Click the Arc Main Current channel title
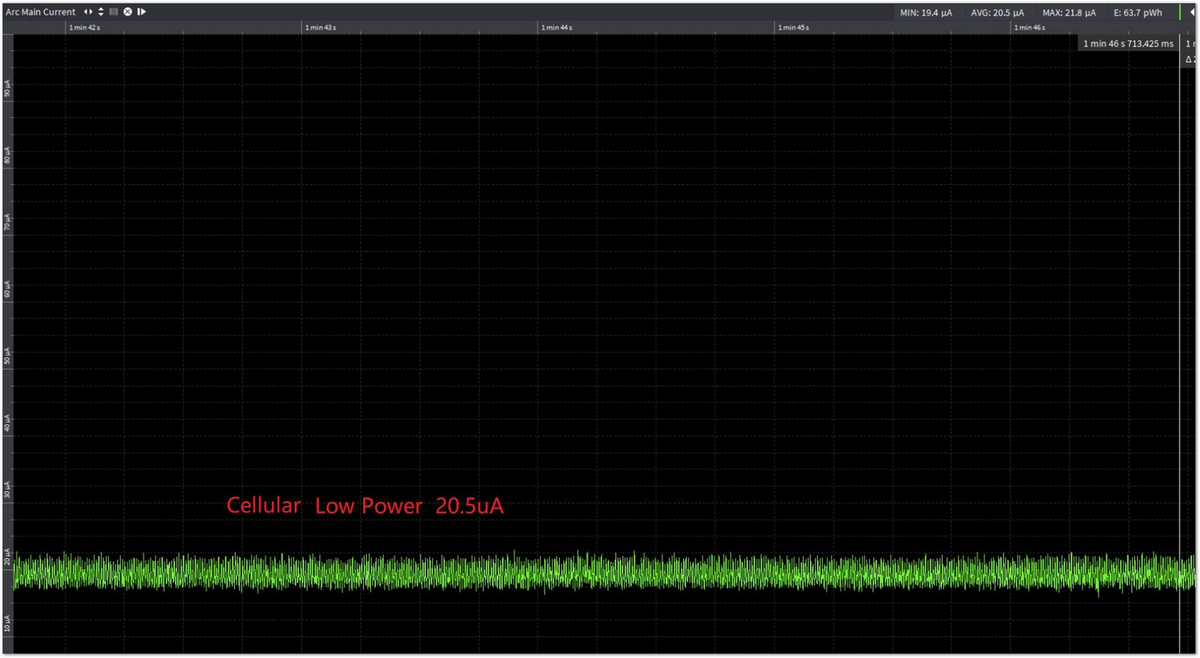This screenshot has width=1200, height=658. coord(40,12)
